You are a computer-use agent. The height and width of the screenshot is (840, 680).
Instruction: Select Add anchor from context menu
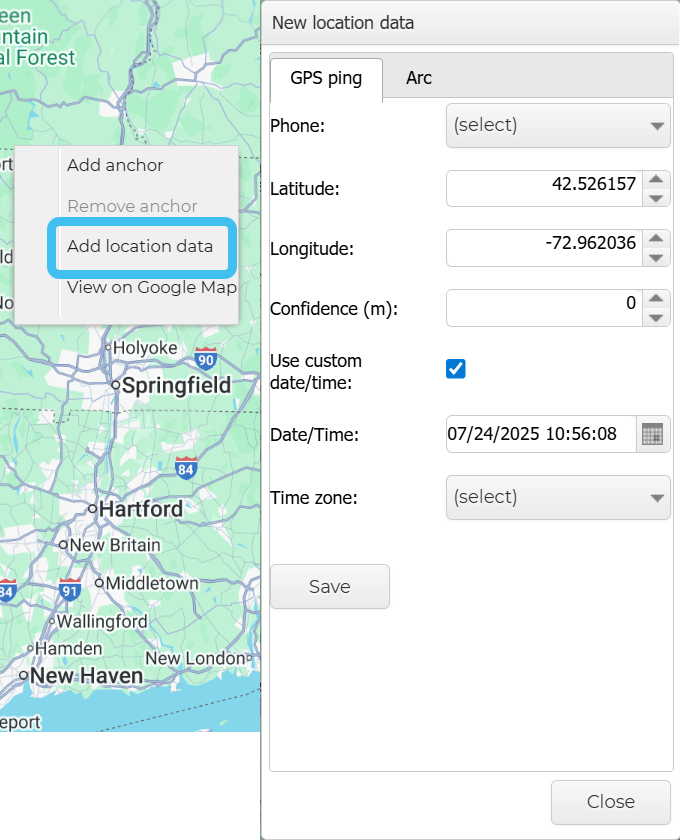tap(115, 166)
